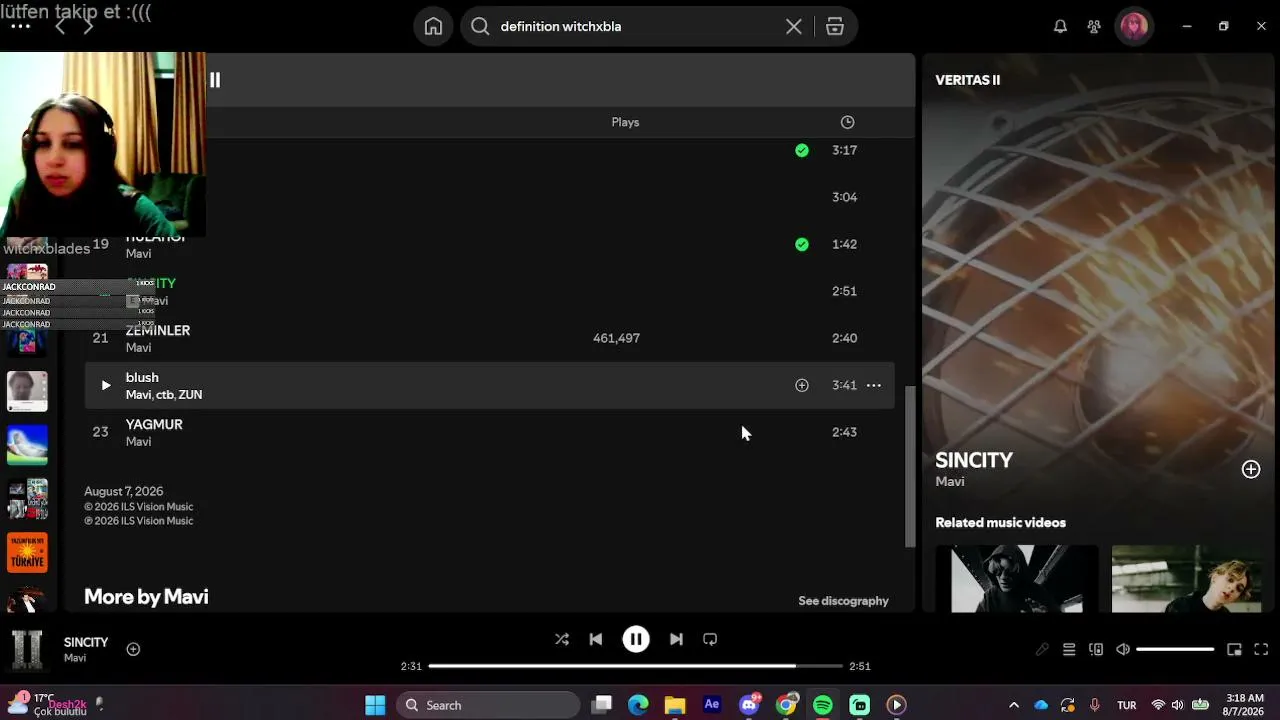Open the now playing album cover in the player bar

tap(27, 650)
